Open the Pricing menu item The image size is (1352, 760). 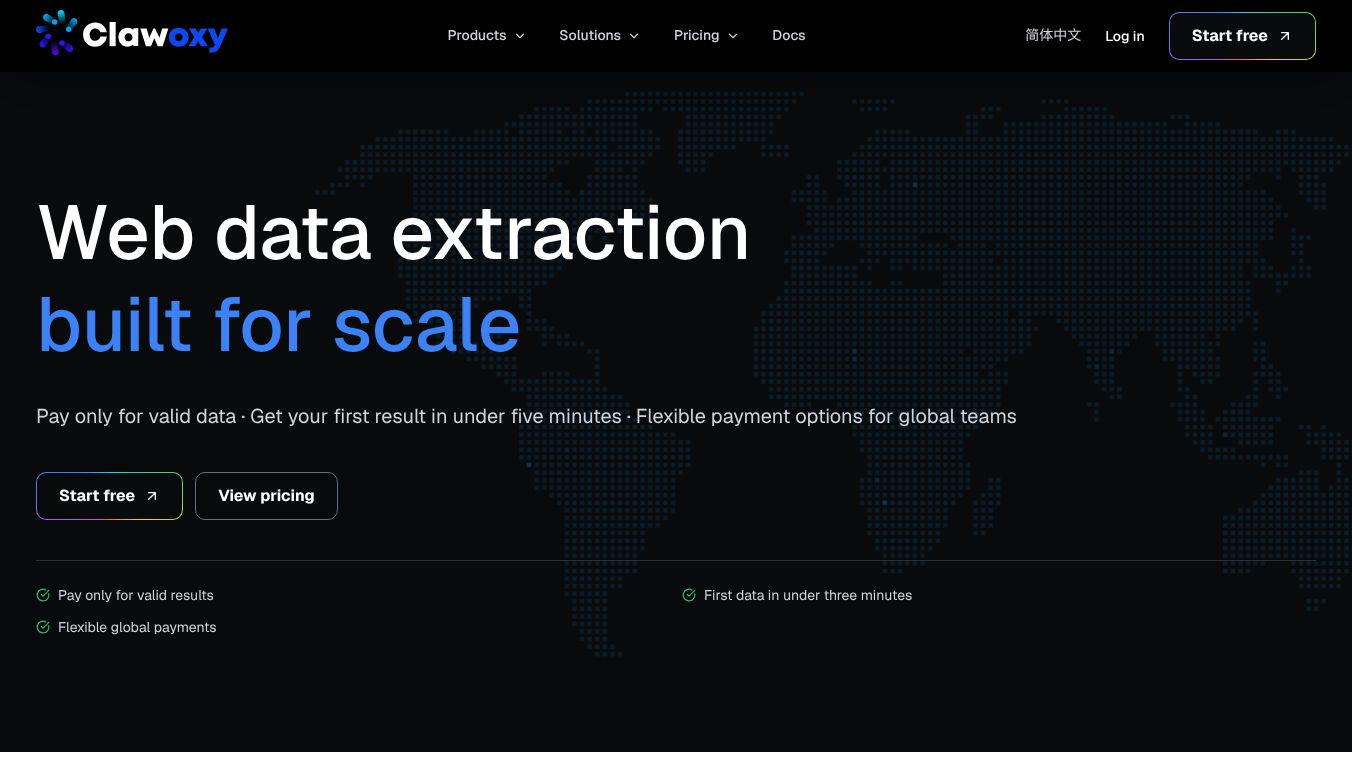pyautogui.click(x=706, y=35)
